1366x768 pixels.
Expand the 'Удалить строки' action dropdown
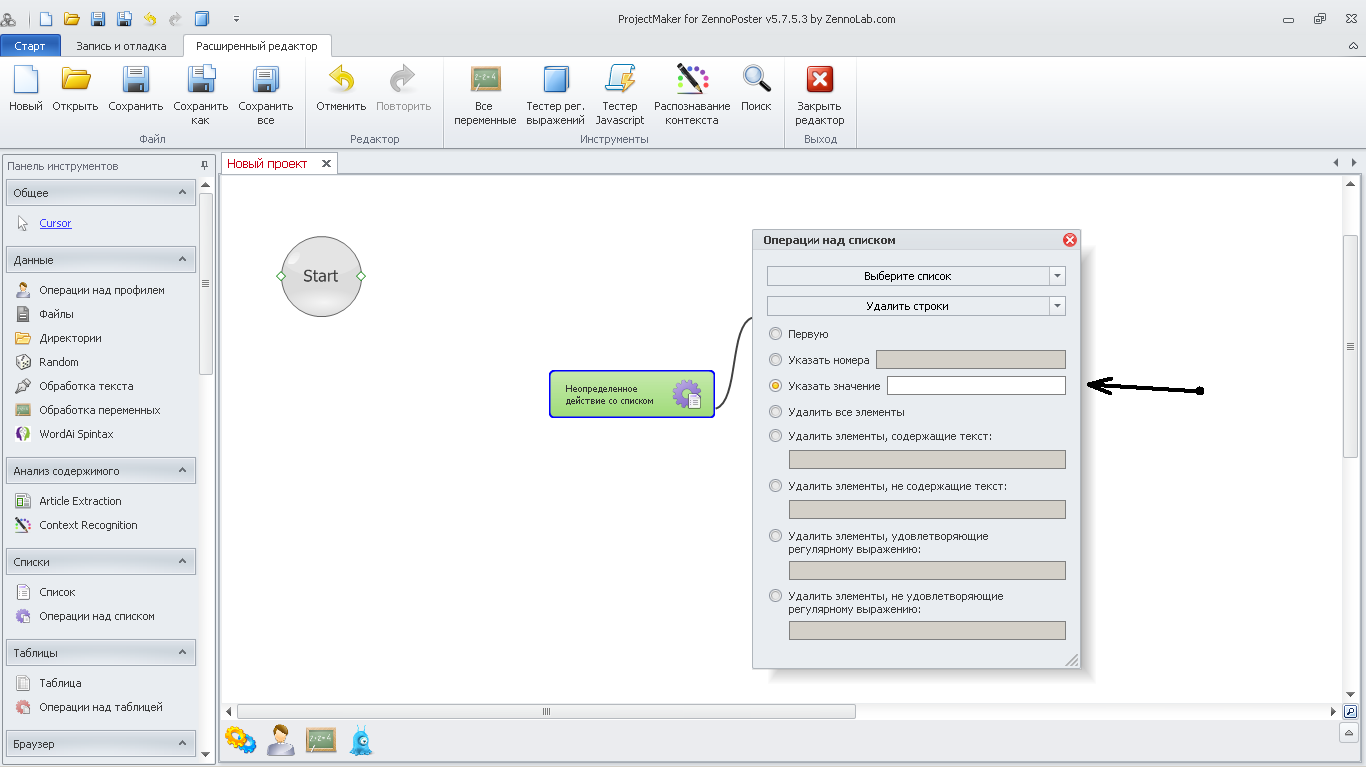tap(1057, 306)
